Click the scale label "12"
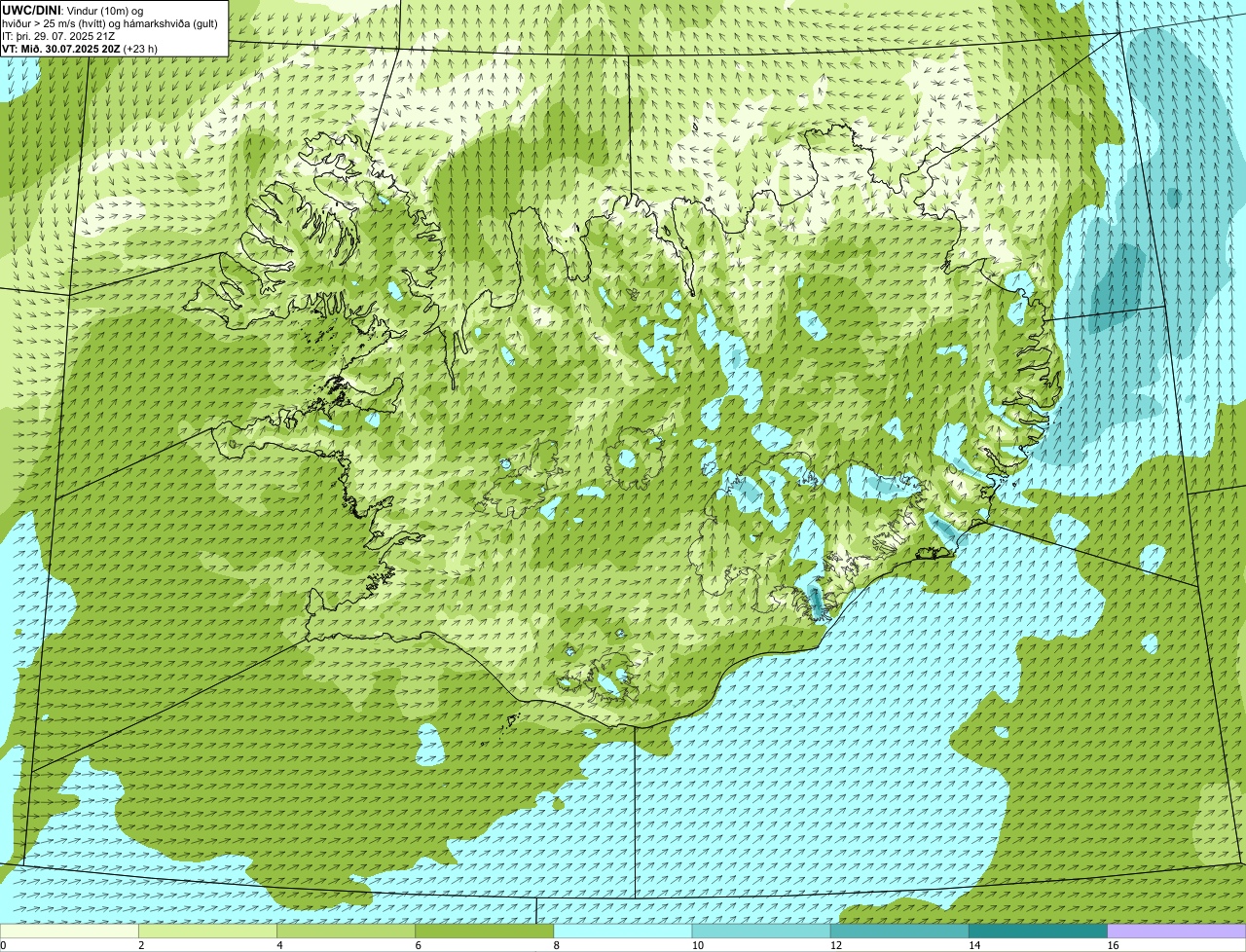 [x=836, y=945]
